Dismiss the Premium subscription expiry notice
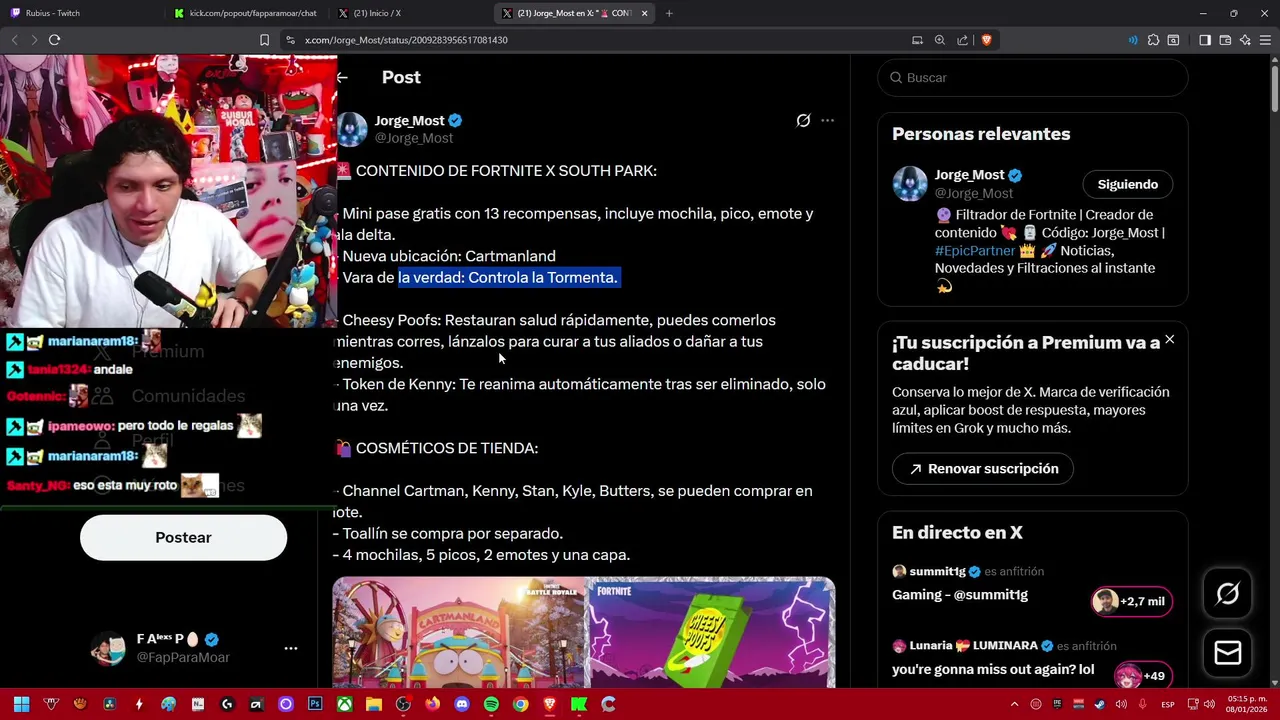The height and width of the screenshot is (720, 1280). point(1169,340)
